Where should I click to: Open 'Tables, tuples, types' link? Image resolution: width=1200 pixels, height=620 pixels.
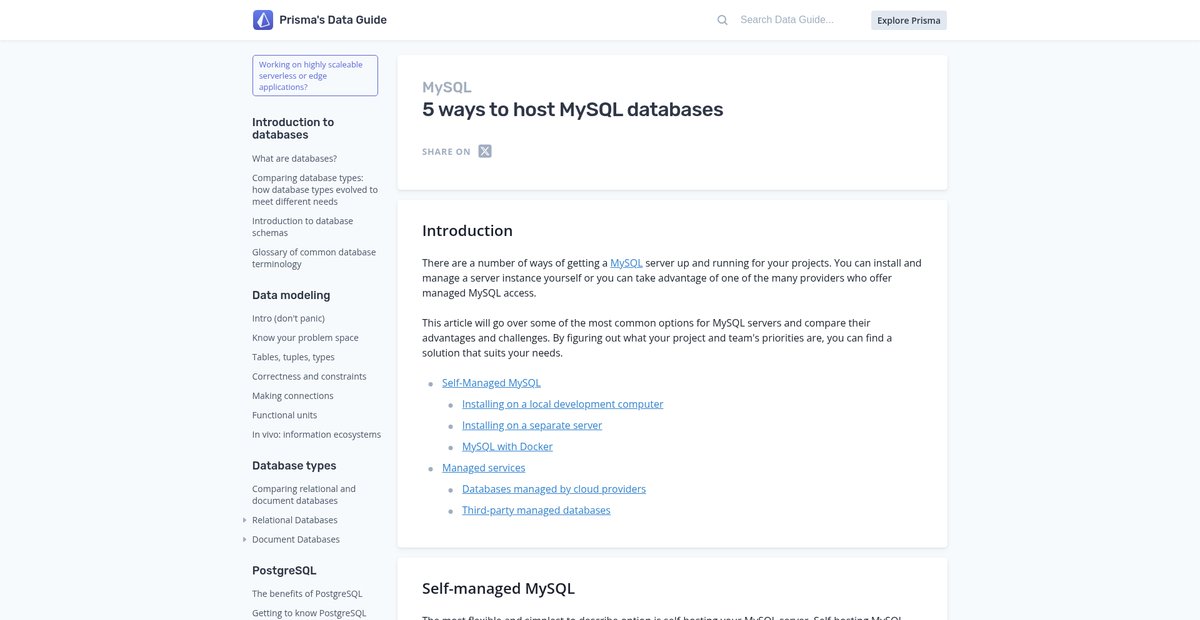point(293,357)
